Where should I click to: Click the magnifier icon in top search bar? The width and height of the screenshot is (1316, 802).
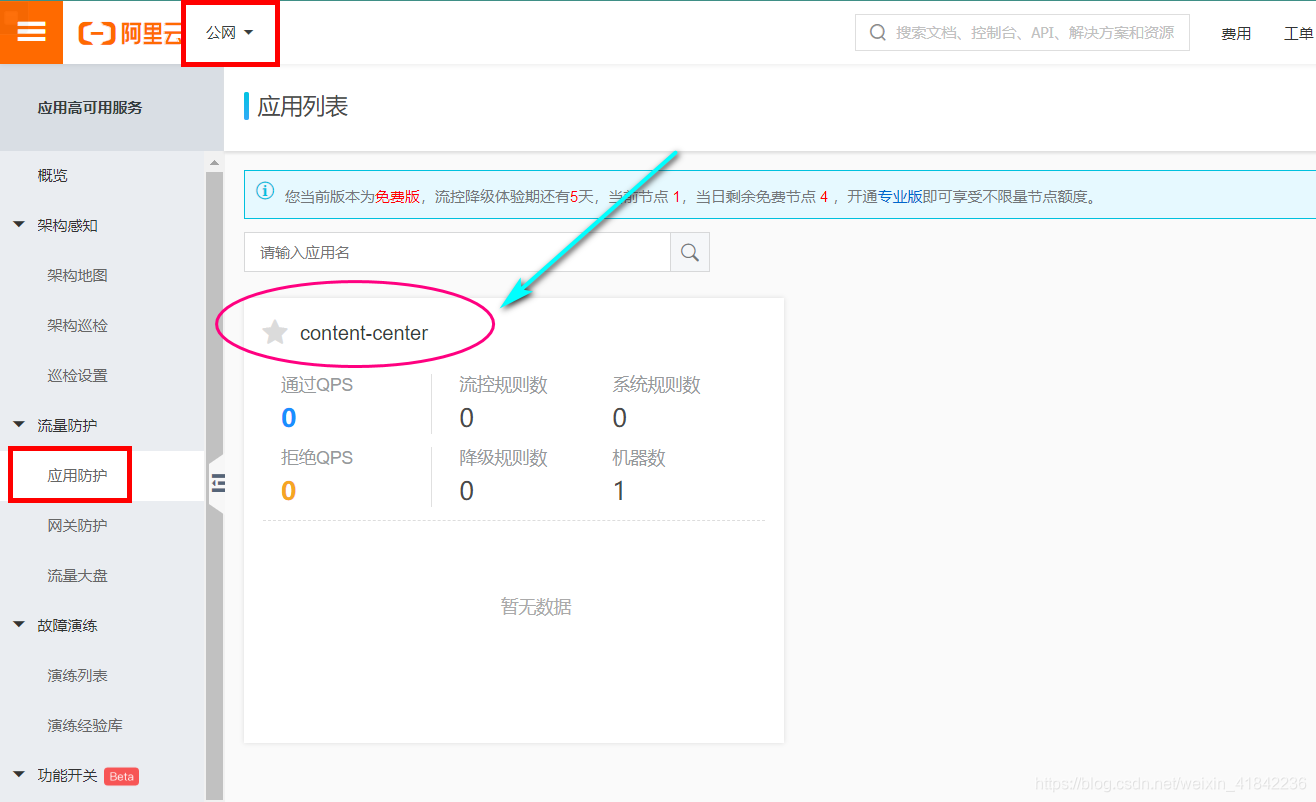[878, 32]
